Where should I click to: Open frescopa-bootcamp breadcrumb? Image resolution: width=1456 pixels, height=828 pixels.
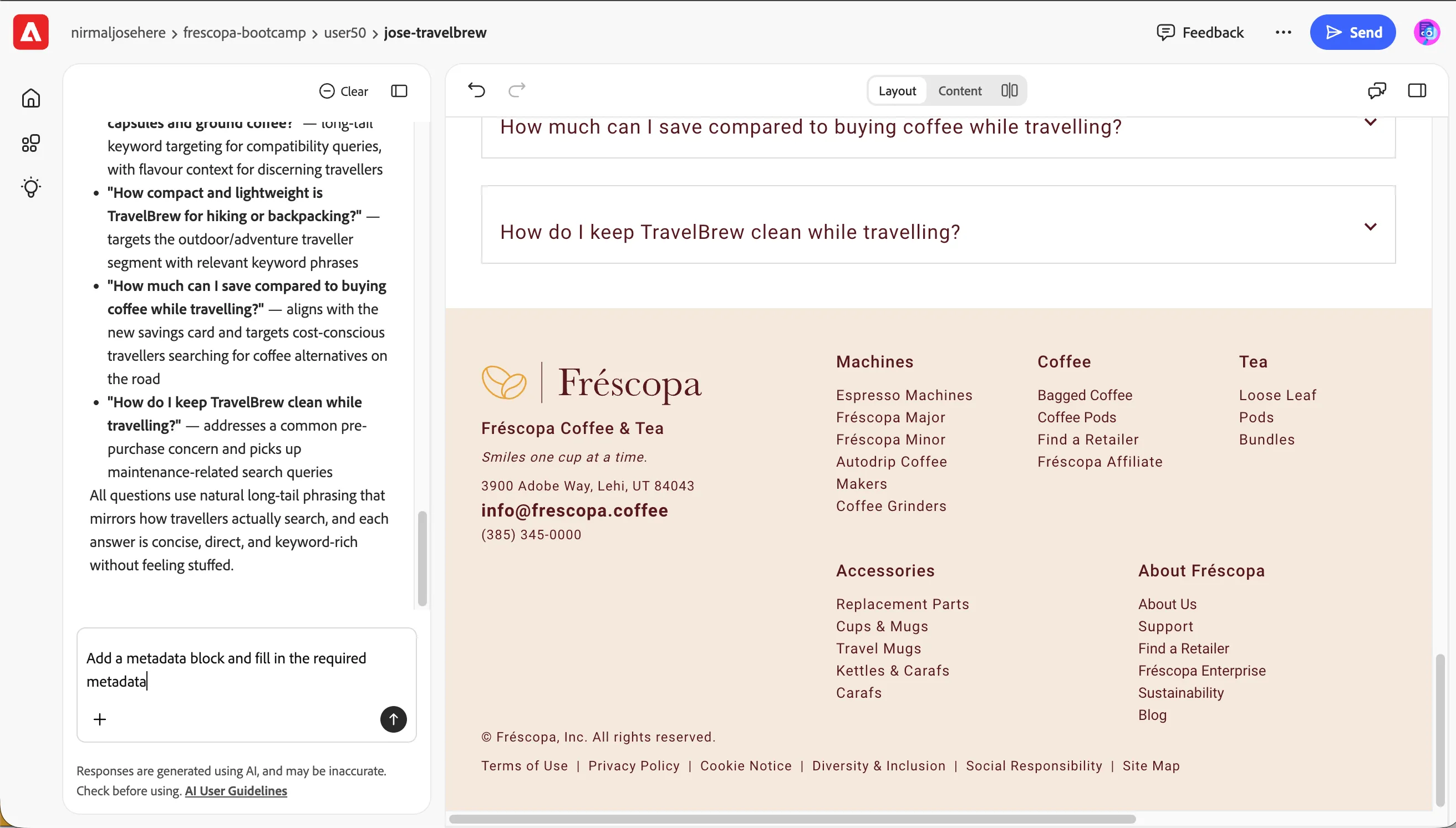click(x=245, y=32)
